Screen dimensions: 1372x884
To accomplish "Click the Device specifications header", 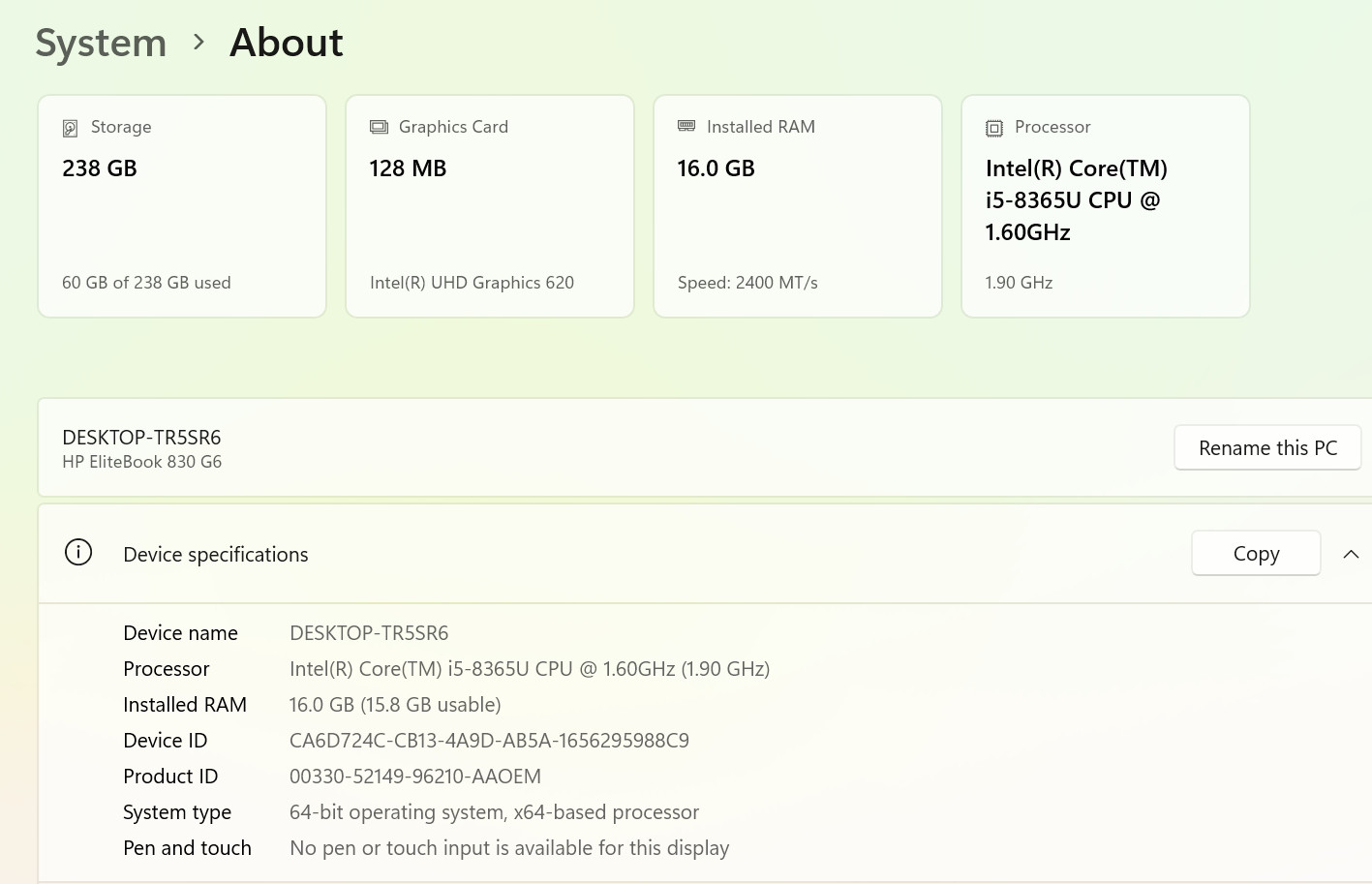I will click(705, 554).
